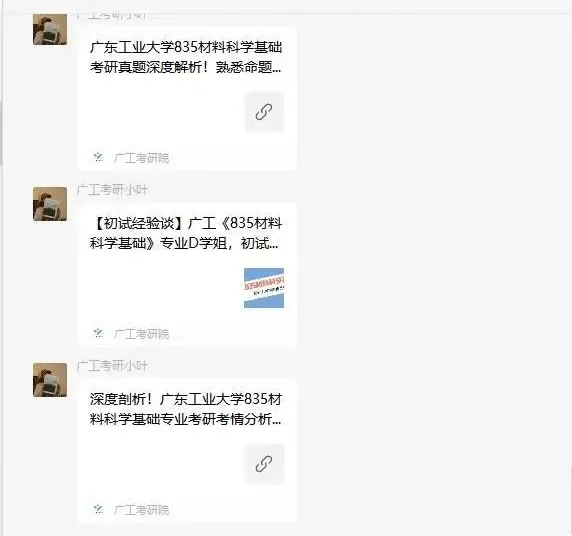Viewport: 572px width, 536px height.
Task: Click the link icon in the 考情分析 card
Action: [x=264, y=464]
